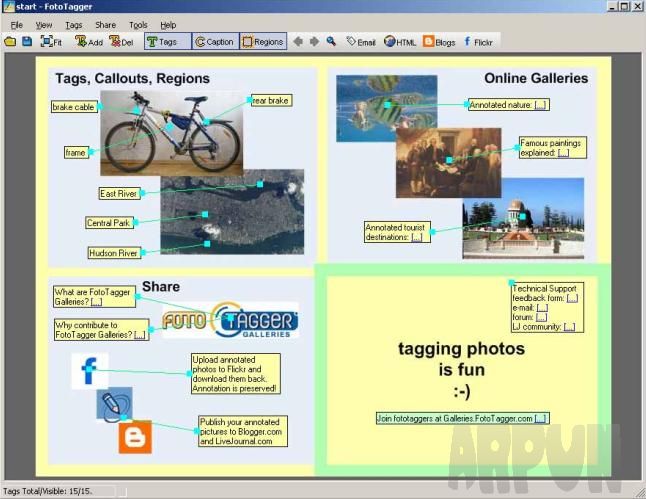Viewport: 646px width, 499px height.
Task: Click the blue 'f' share icon
Action: pyautogui.click(x=90, y=371)
